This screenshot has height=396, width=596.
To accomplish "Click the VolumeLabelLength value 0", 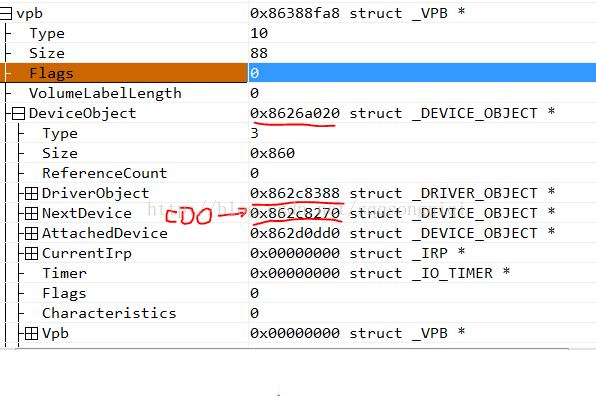I will pos(254,93).
